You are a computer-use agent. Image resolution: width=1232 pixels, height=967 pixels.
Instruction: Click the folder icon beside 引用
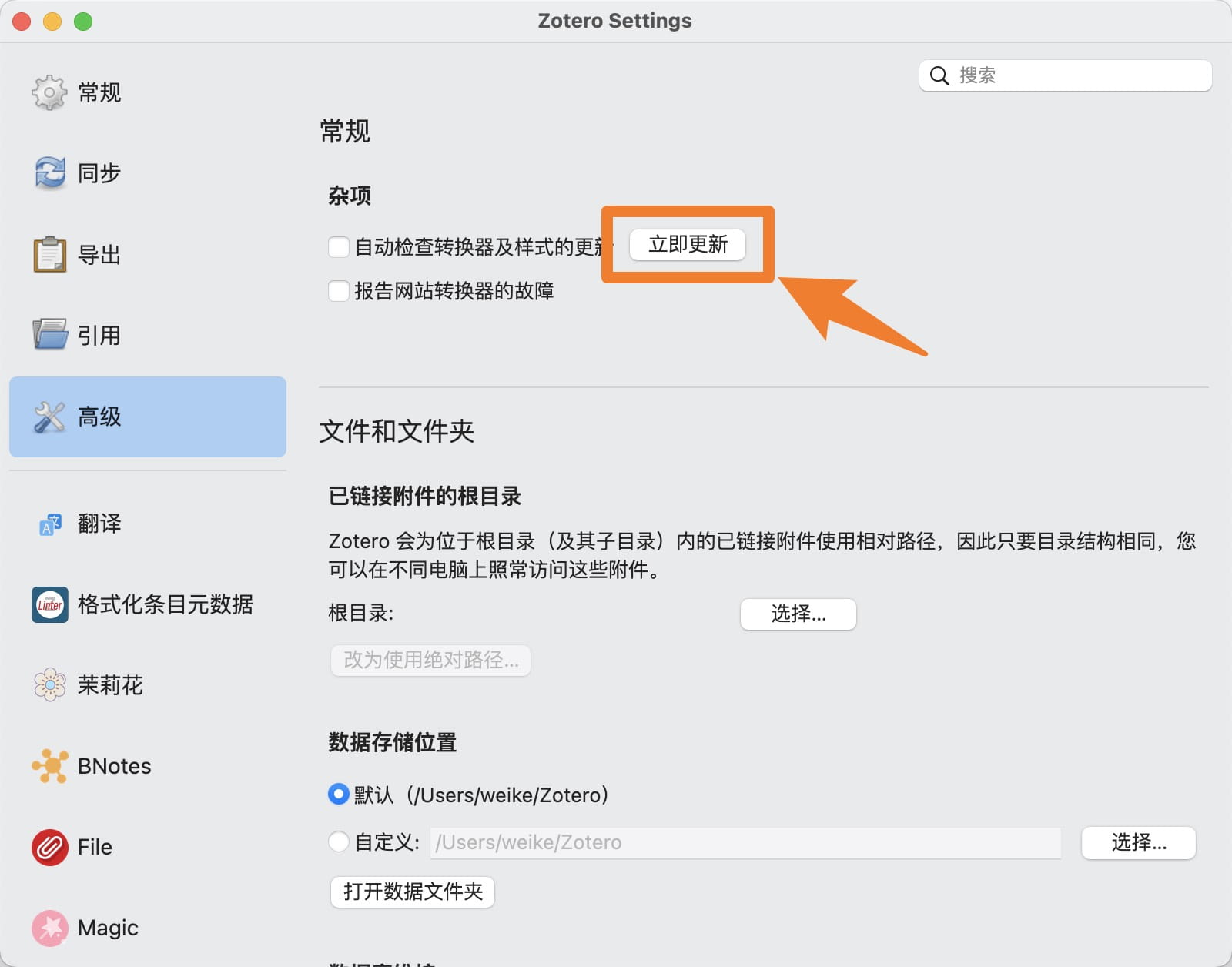(x=49, y=335)
